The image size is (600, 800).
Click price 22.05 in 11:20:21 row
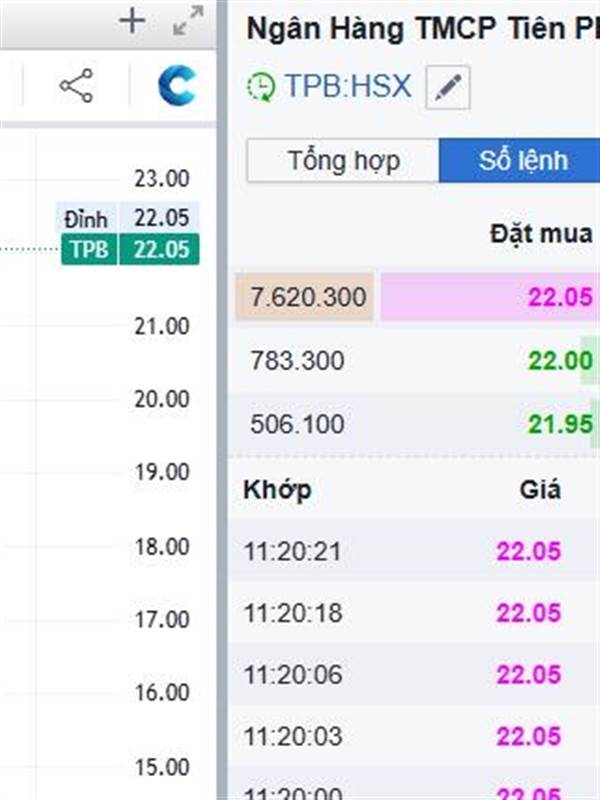click(529, 552)
